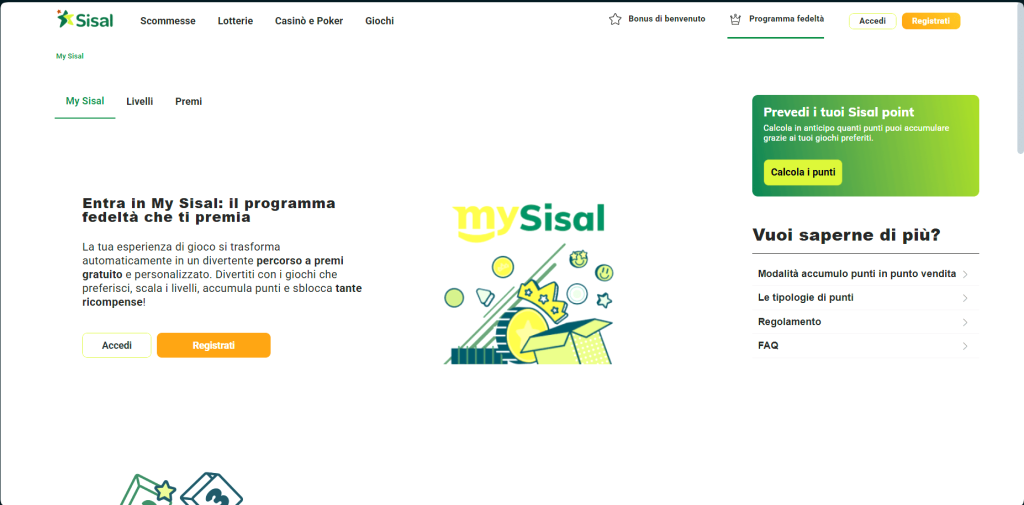Click Accedi button in the header

[x=872, y=21]
